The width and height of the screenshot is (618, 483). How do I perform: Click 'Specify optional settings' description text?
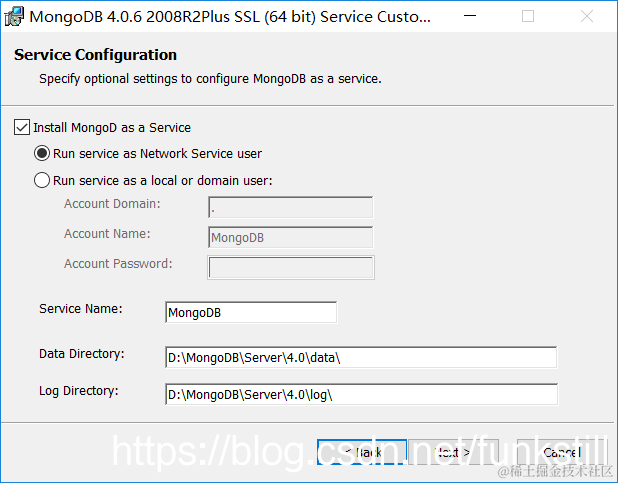pyautogui.click(x=210, y=78)
